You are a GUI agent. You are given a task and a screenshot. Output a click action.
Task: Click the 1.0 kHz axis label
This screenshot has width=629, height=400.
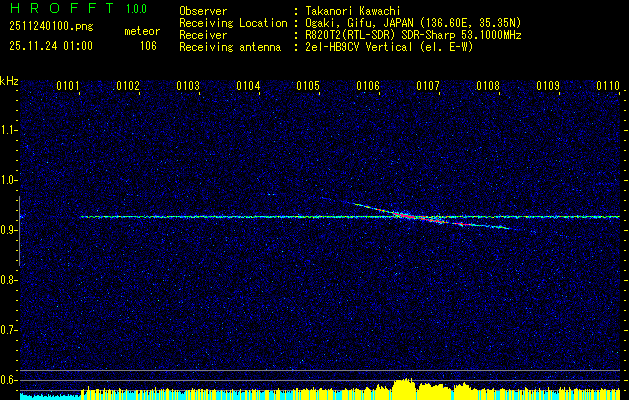pyautogui.click(x=8, y=180)
